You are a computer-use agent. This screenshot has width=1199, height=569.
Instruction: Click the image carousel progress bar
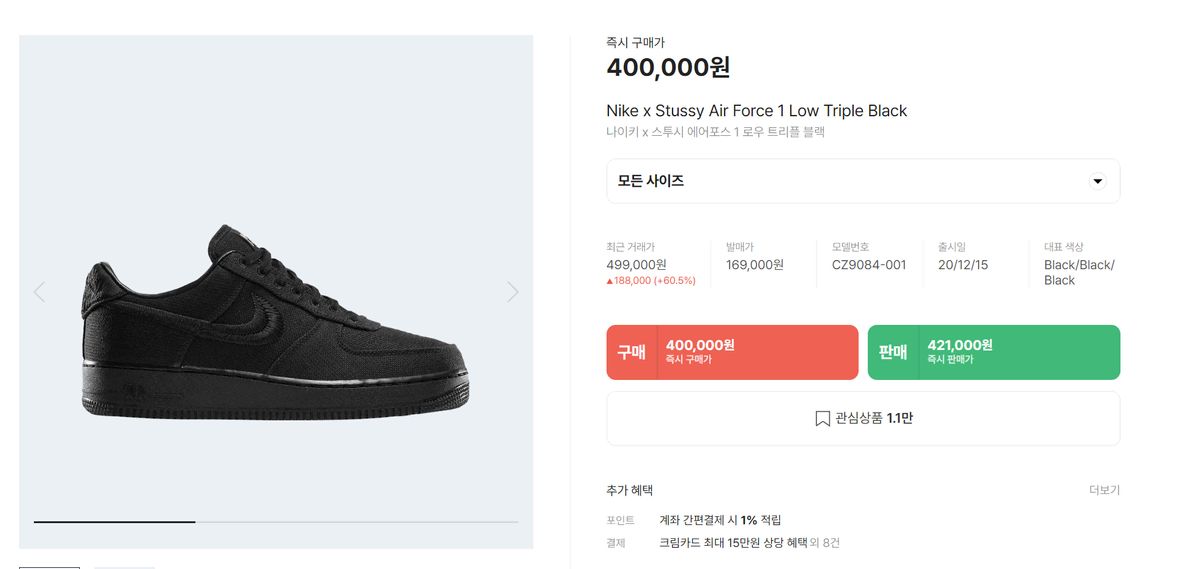276,522
